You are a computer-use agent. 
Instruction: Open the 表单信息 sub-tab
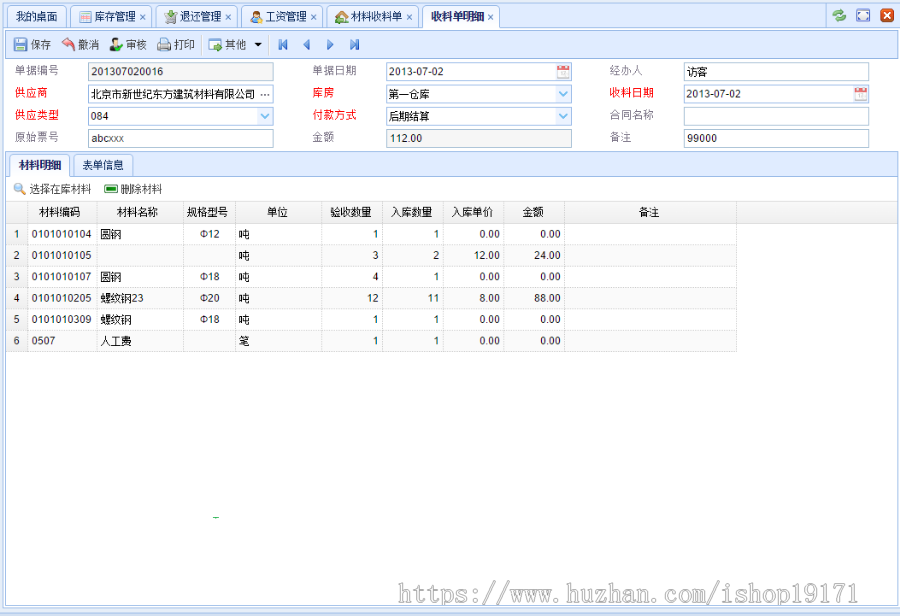point(103,165)
